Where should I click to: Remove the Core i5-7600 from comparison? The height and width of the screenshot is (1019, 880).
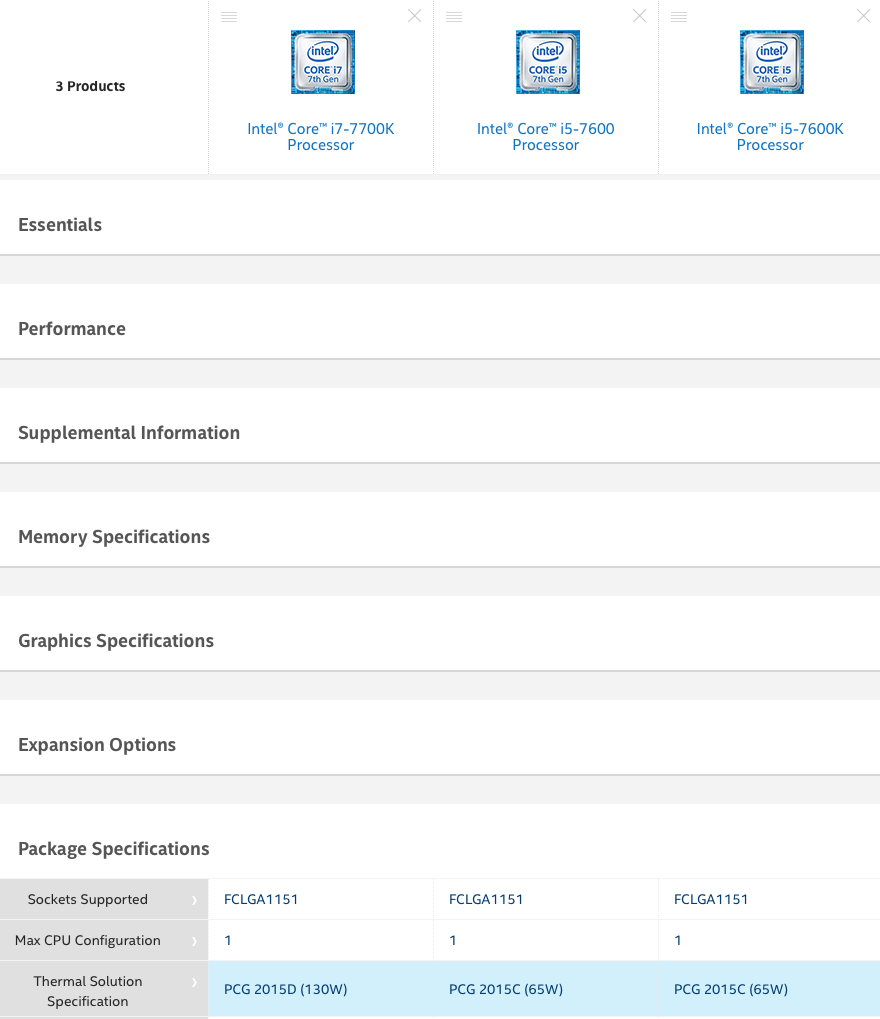(x=639, y=16)
